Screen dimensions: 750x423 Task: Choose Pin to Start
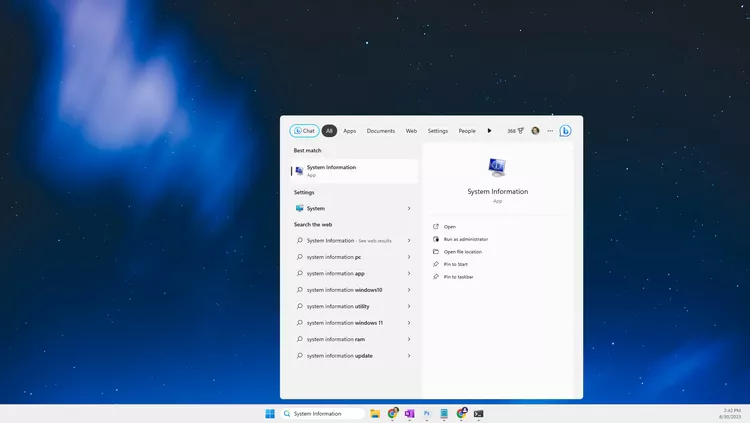[x=455, y=264]
